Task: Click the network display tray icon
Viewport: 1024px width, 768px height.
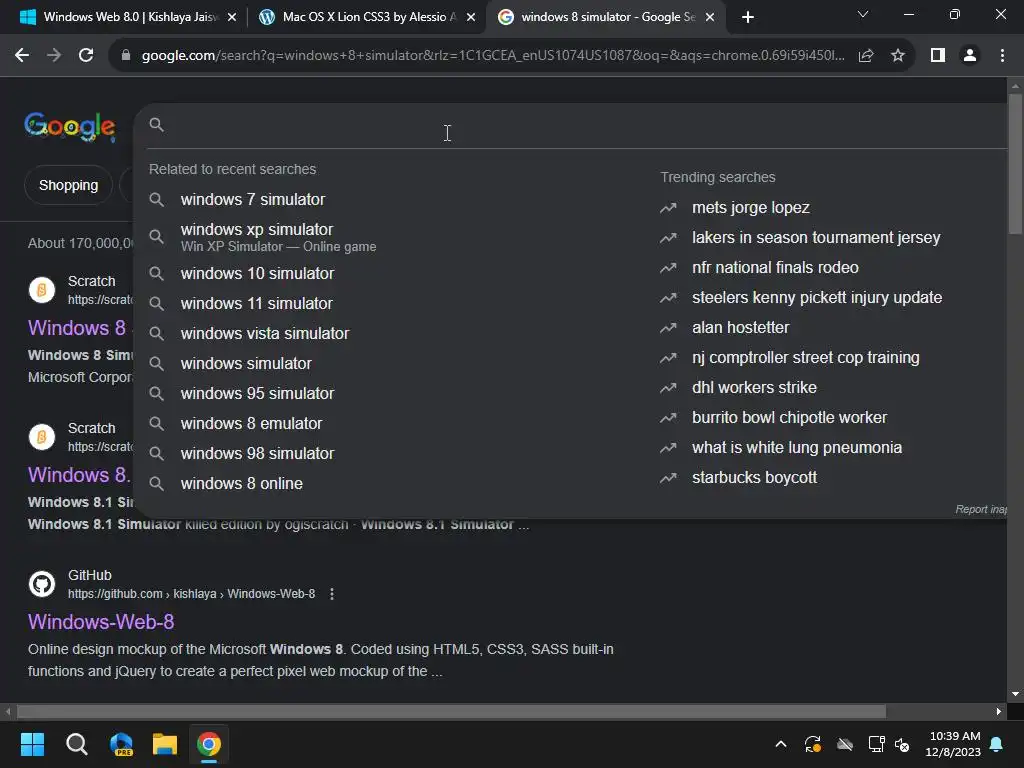Action: pyautogui.click(x=876, y=744)
